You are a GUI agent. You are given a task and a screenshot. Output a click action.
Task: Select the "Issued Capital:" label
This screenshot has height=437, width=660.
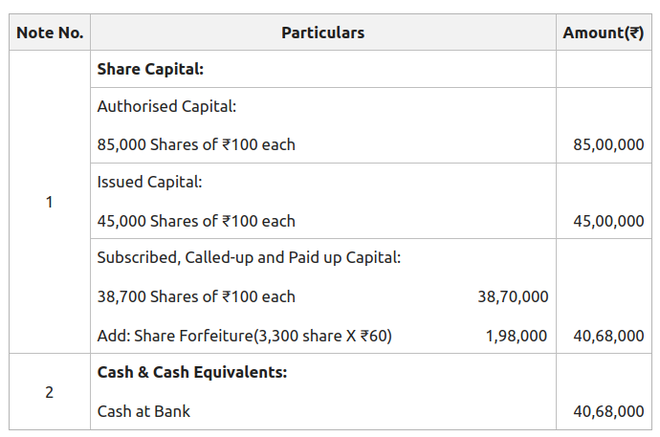coord(149,182)
